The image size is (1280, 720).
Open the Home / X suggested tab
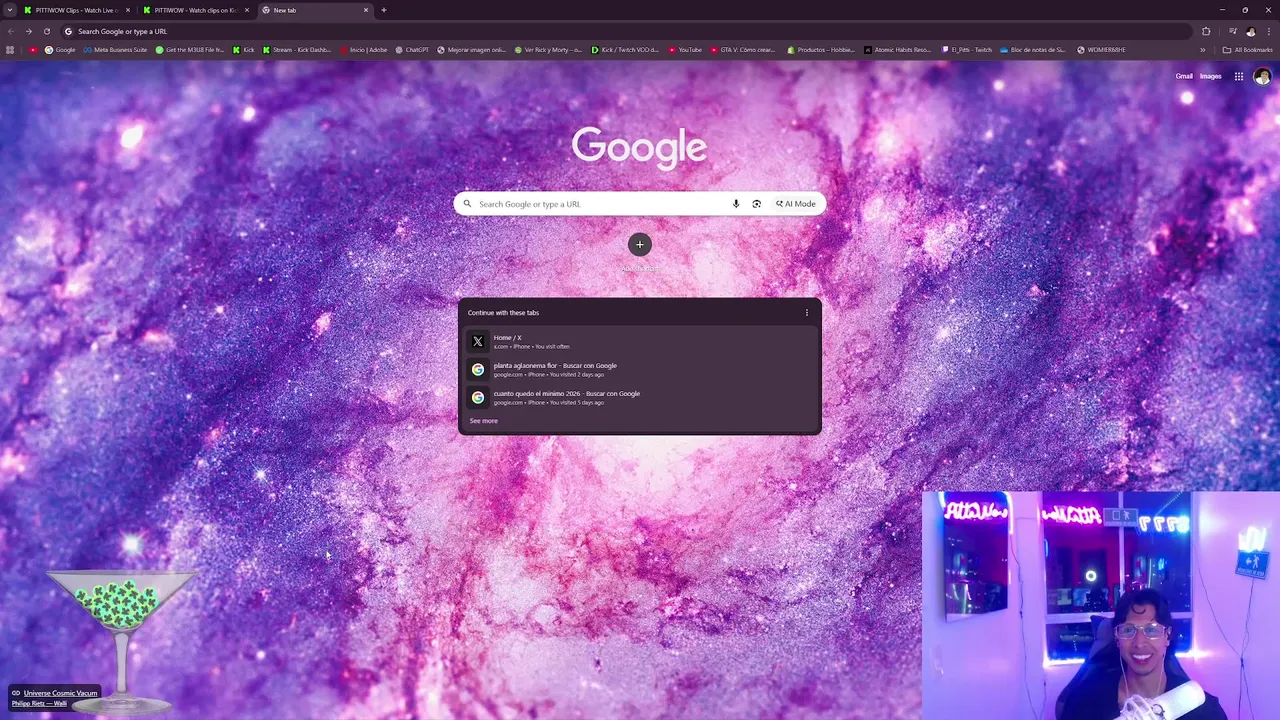point(640,341)
